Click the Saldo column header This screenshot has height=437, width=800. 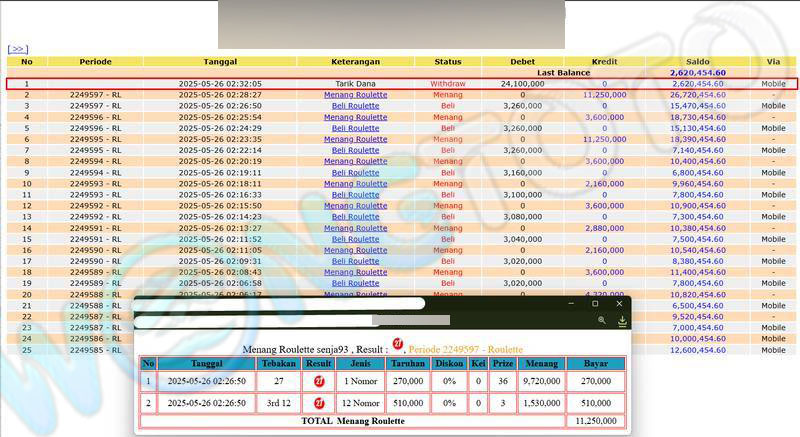[x=697, y=61]
